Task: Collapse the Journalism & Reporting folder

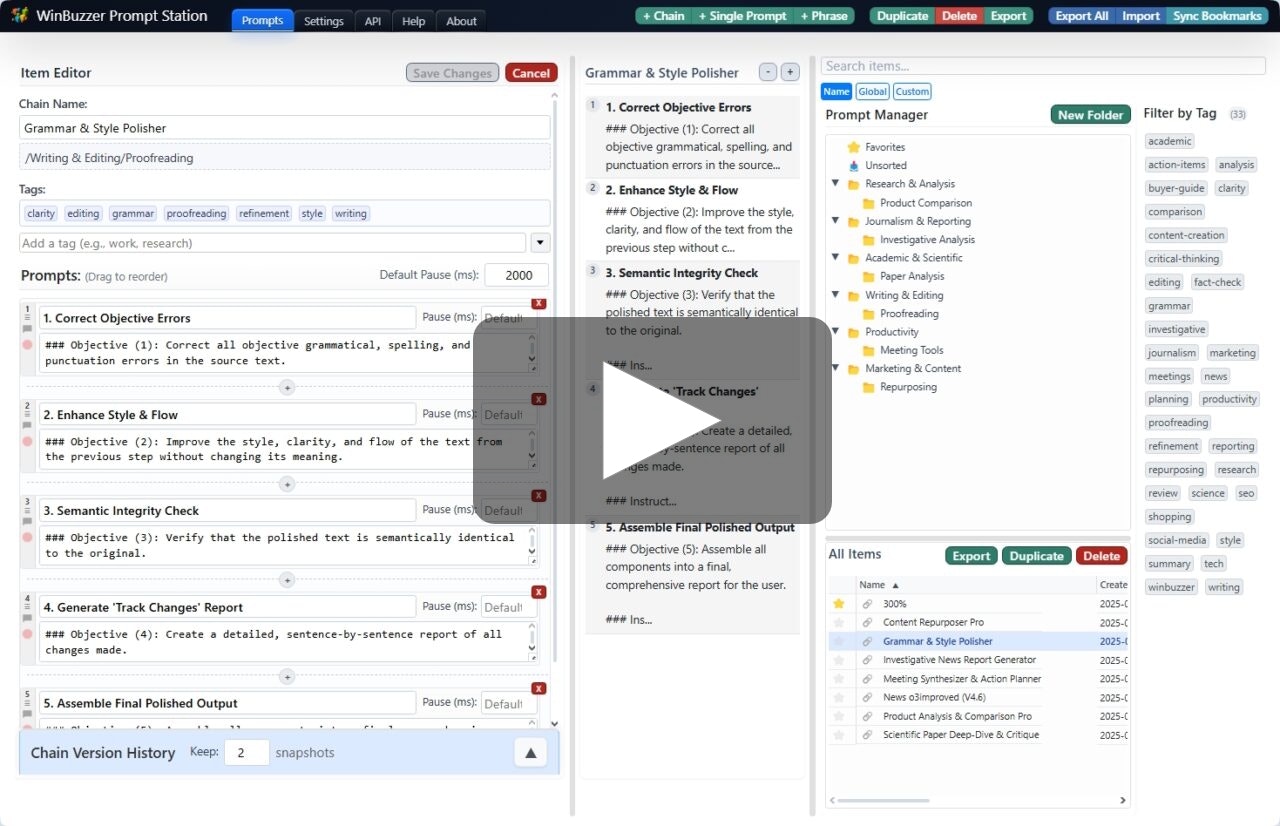Action: pyautogui.click(x=836, y=221)
